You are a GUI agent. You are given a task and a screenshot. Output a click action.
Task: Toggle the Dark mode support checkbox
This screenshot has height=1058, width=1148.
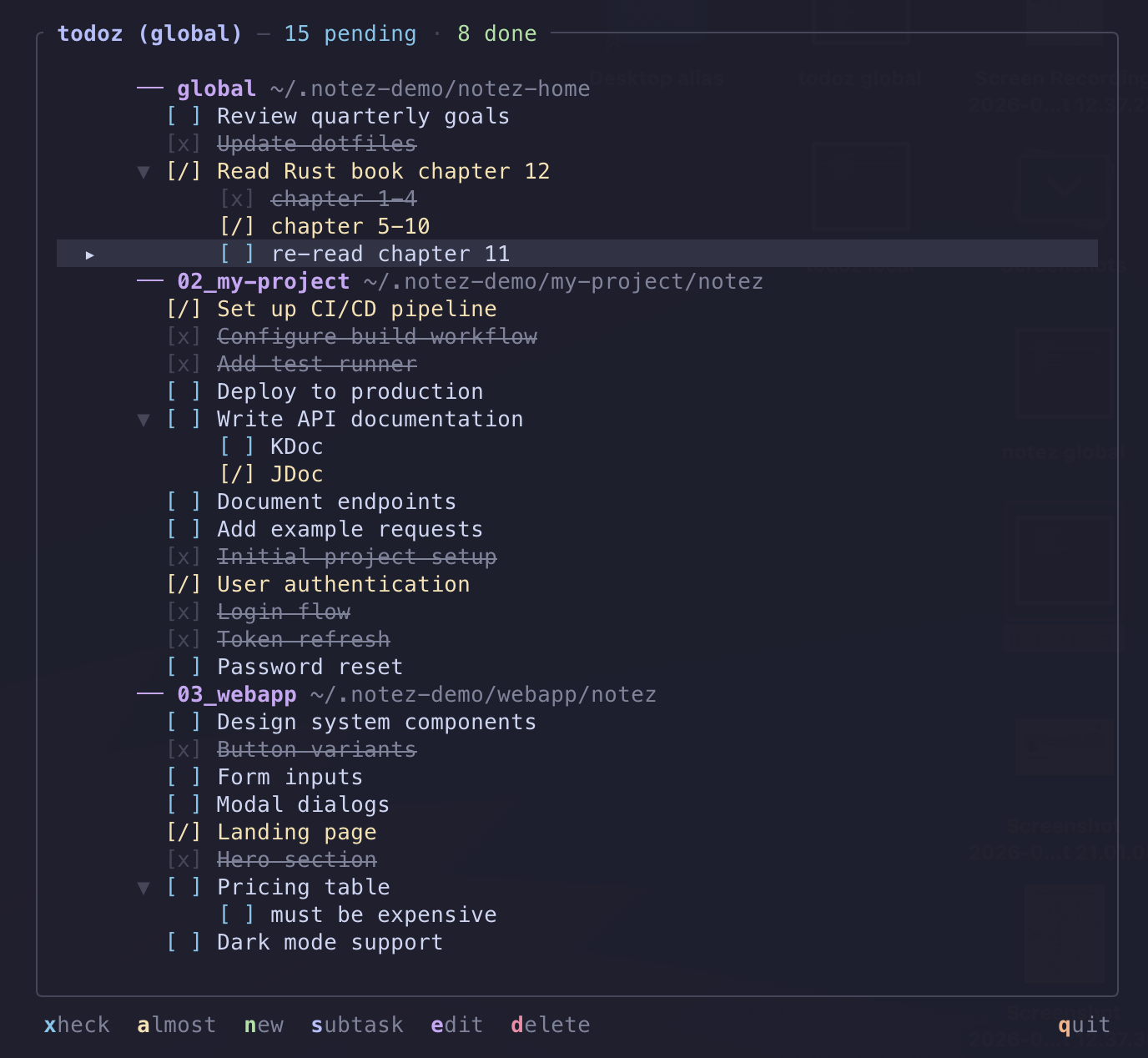click(184, 942)
